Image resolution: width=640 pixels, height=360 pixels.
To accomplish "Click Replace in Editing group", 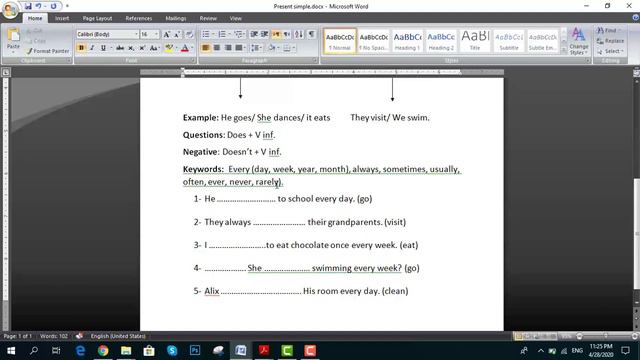I will click(610, 41).
